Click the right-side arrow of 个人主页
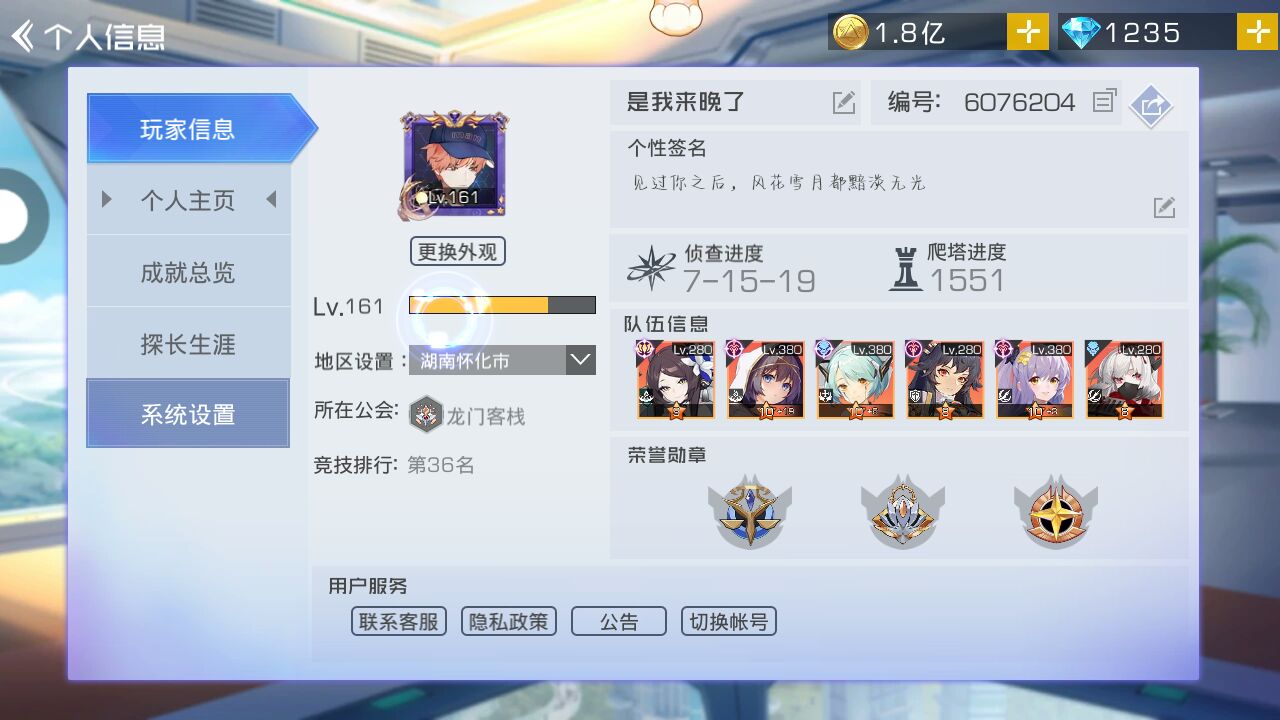This screenshot has width=1280, height=720. click(x=270, y=200)
